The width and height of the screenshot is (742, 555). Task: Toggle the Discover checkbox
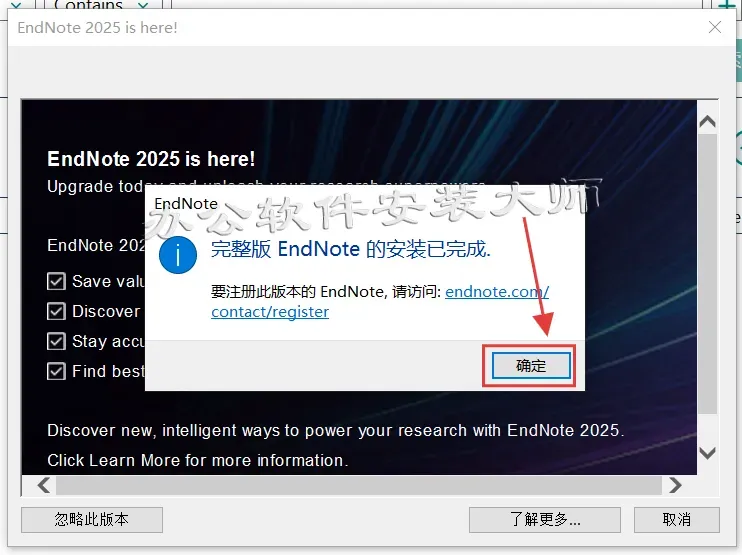56,311
